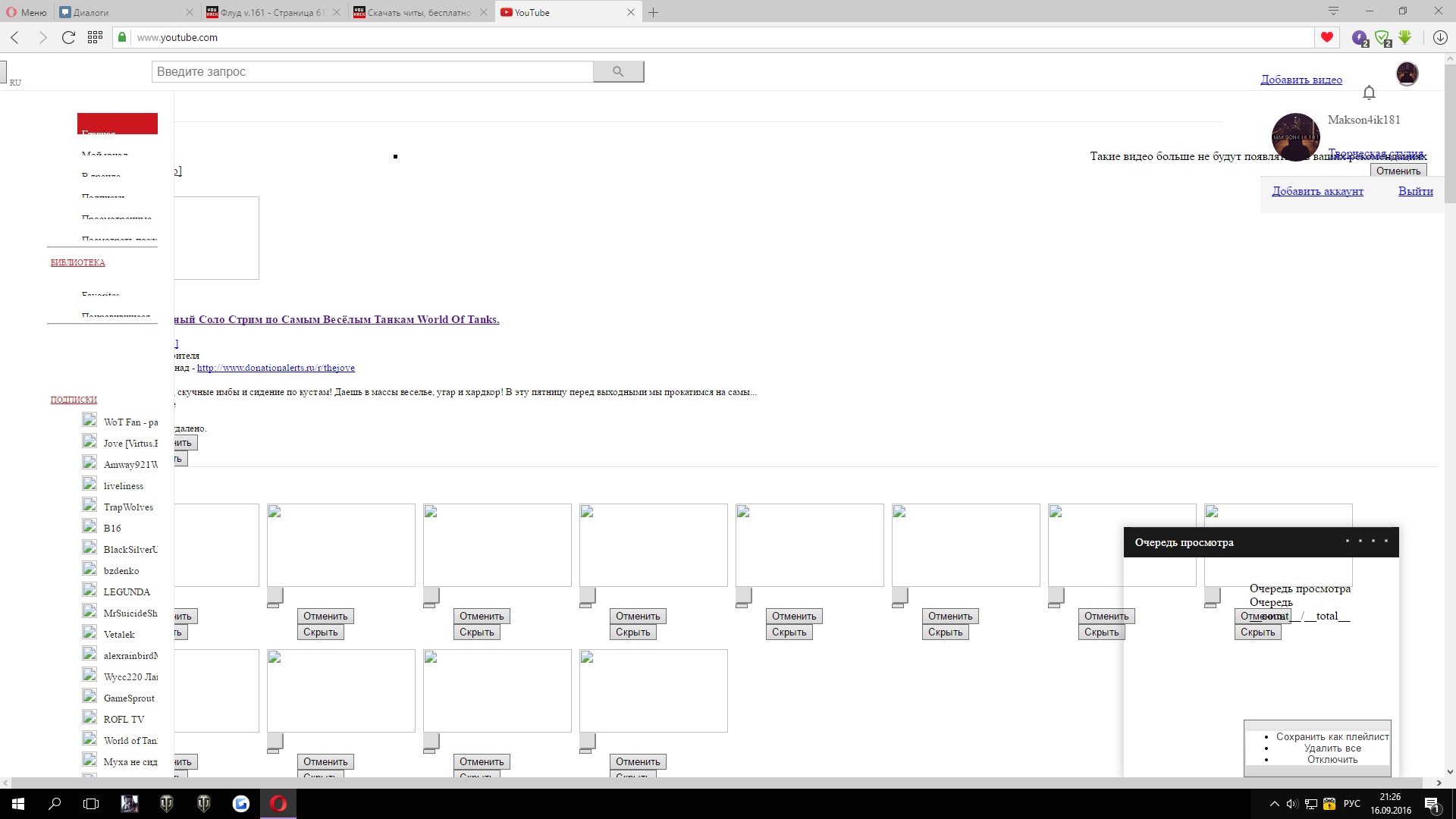
Task: Open the volume icon in system tray
Action: click(1292, 804)
